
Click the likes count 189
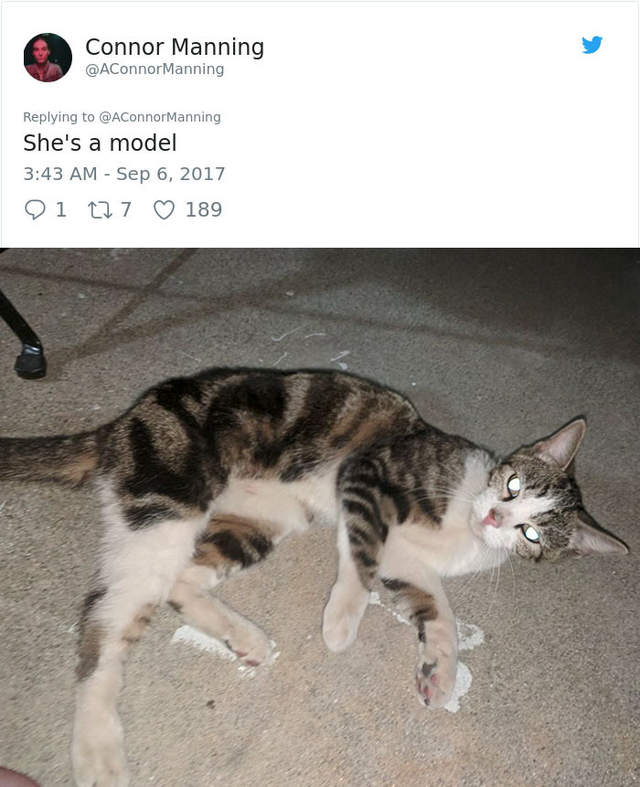tap(204, 210)
